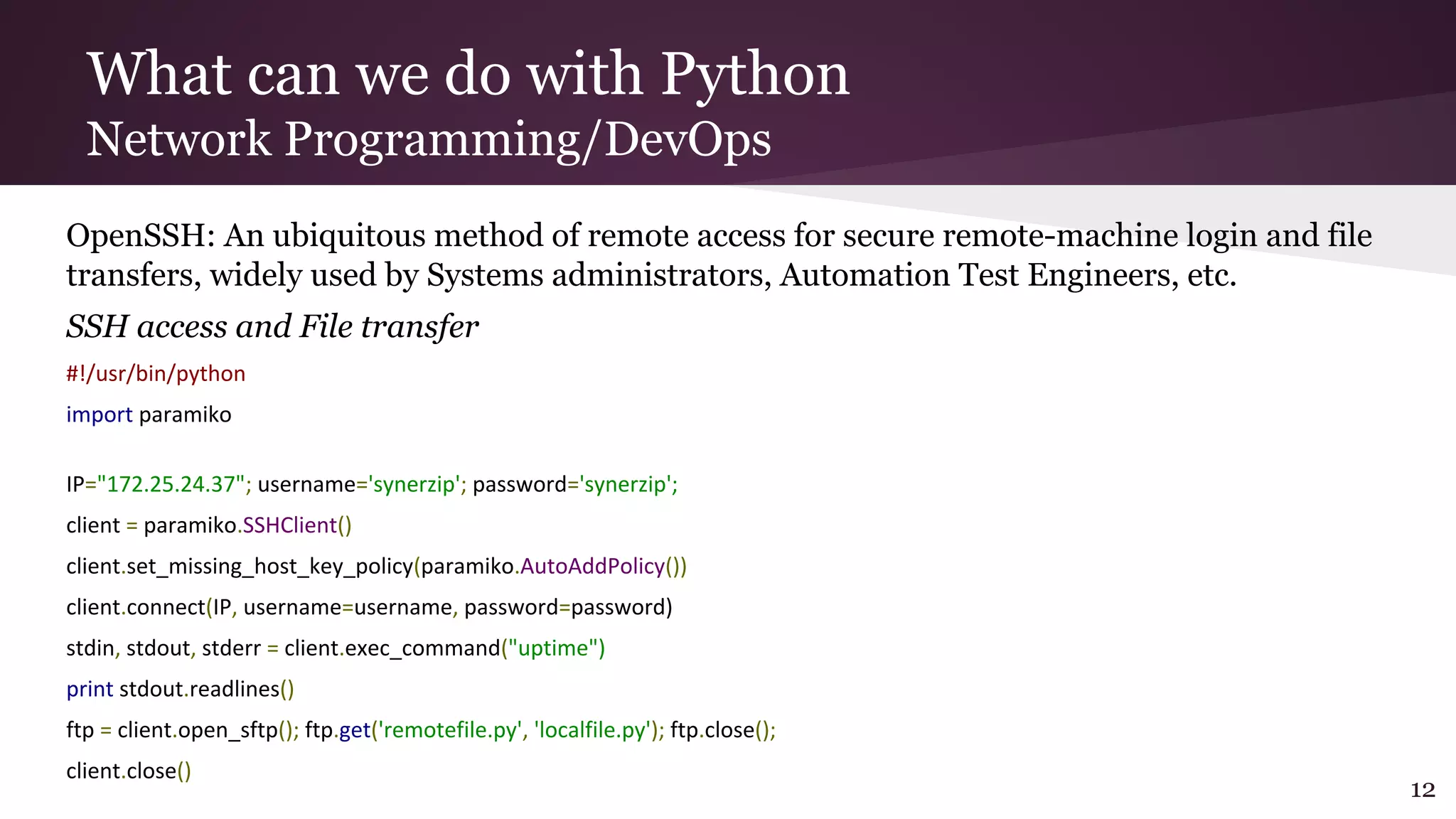Click the subtitle 'Network Programming/DevOps'

point(429,140)
